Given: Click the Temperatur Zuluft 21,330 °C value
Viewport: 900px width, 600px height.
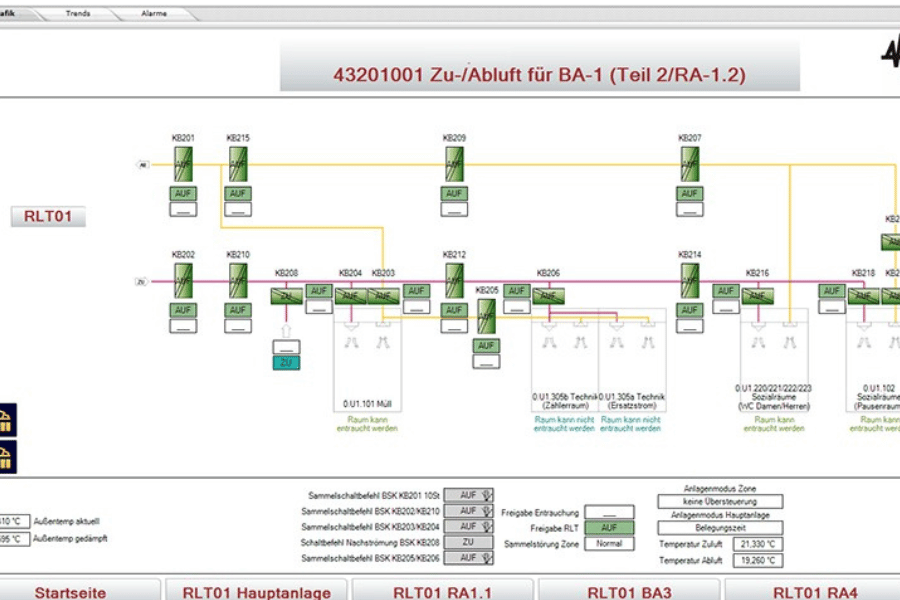Looking at the screenshot, I should point(758,544).
